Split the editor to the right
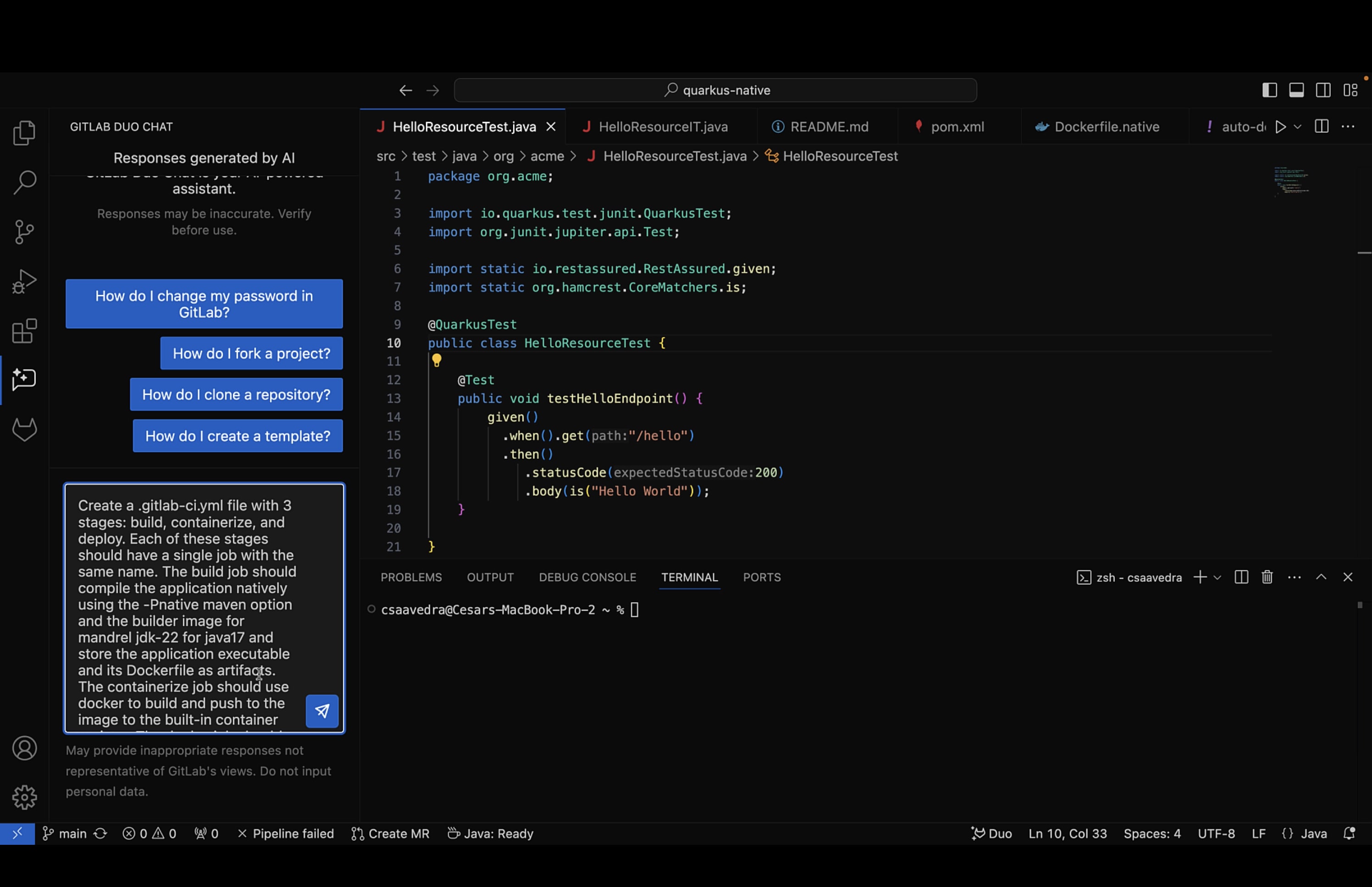Screen dimensions: 1372x887 click(x=1322, y=127)
